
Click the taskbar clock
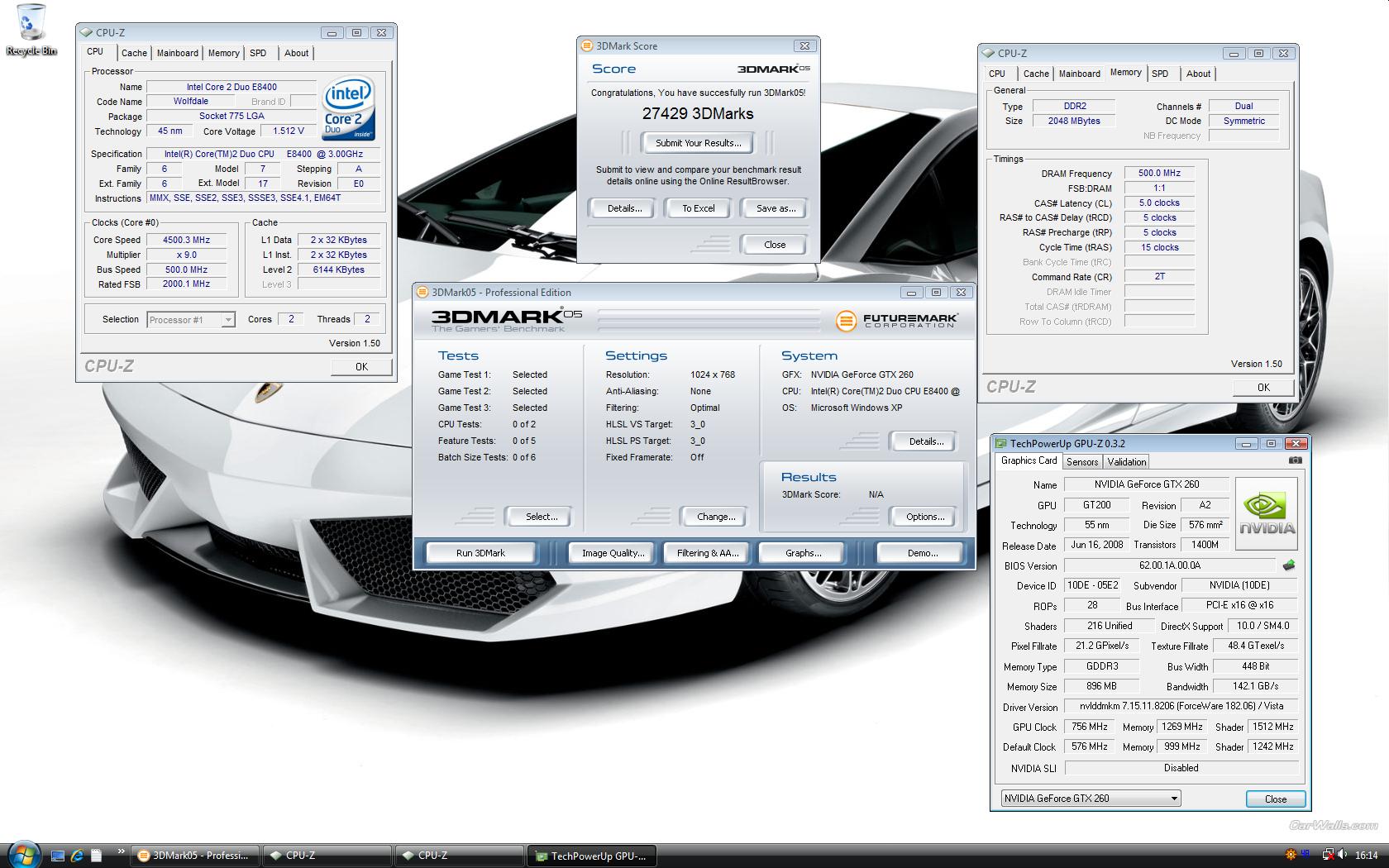pos(1367,856)
